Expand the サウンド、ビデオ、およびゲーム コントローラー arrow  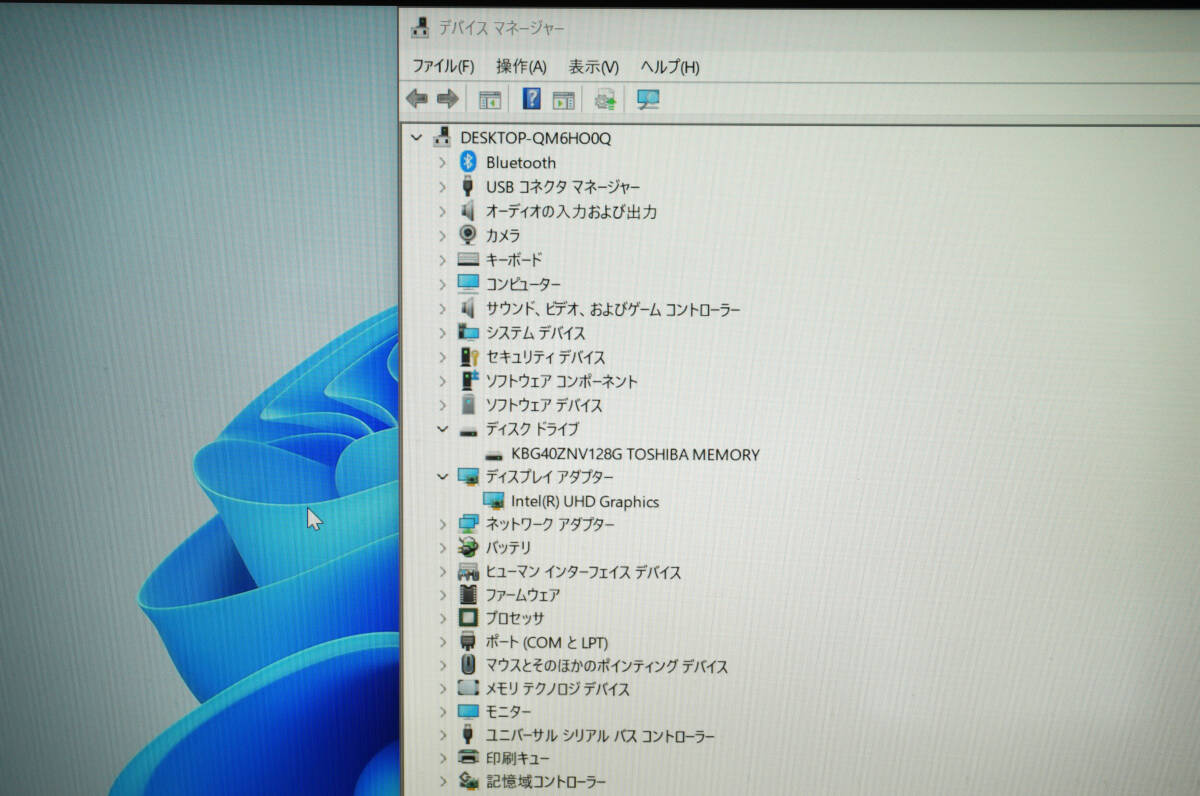[x=442, y=309]
